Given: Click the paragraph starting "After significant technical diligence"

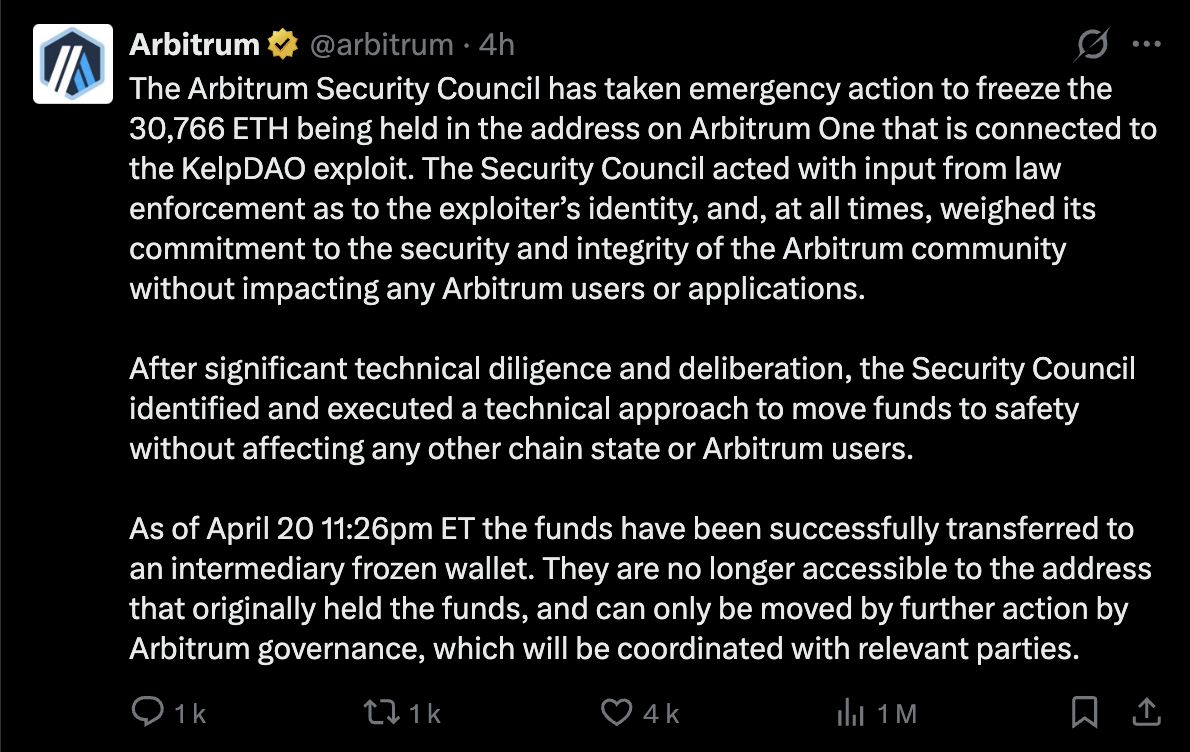Looking at the screenshot, I should tap(632, 408).
